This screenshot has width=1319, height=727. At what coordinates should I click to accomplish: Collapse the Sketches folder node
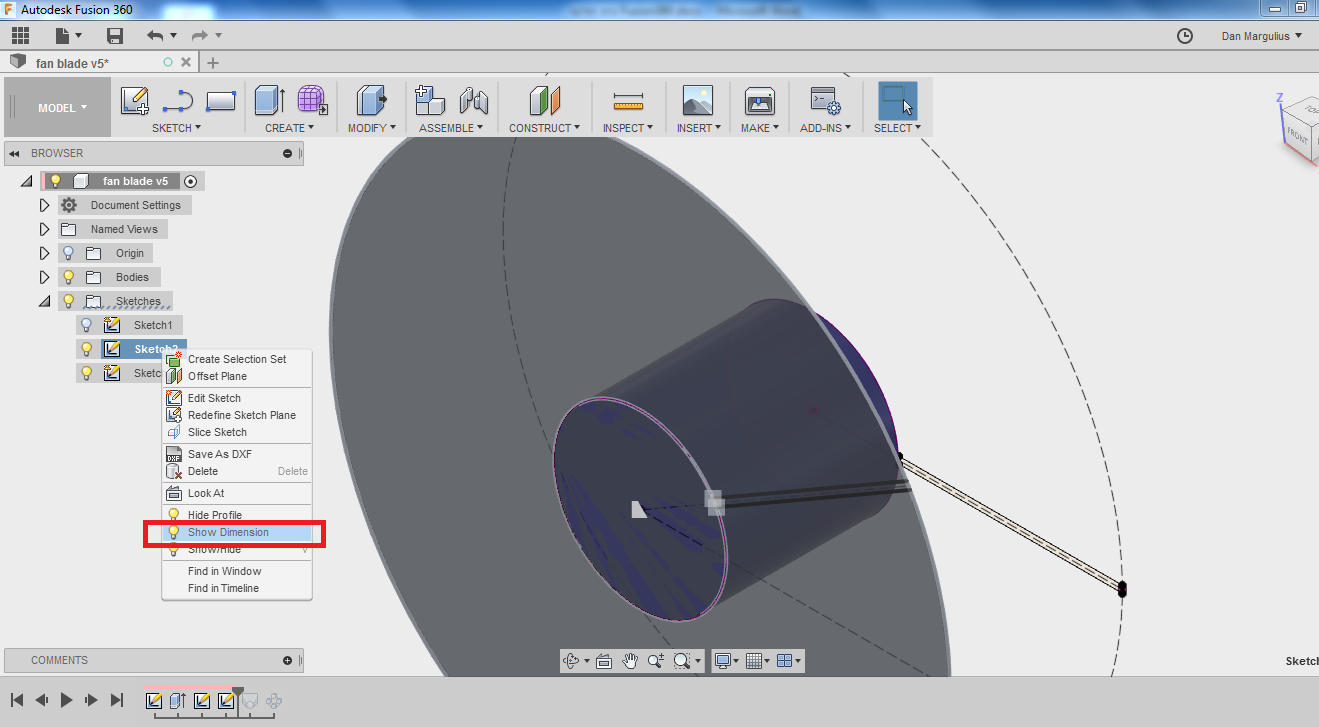point(44,301)
